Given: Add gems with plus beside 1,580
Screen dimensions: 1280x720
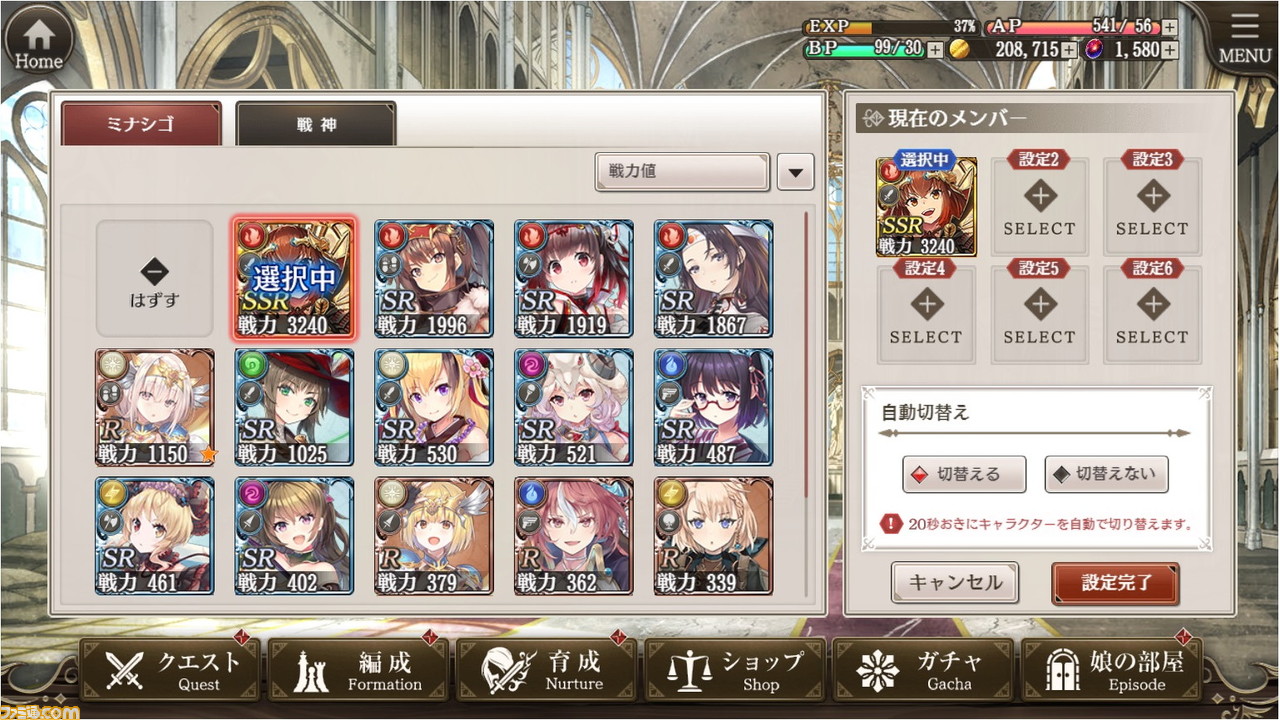Looking at the screenshot, I should coord(1169,49).
